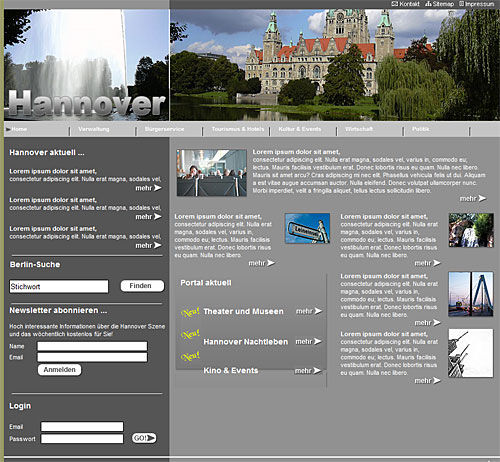Click the mehr arrow beside Hannover Nachtleben
This screenshot has height=462, width=500.
click(x=309, y=341)
